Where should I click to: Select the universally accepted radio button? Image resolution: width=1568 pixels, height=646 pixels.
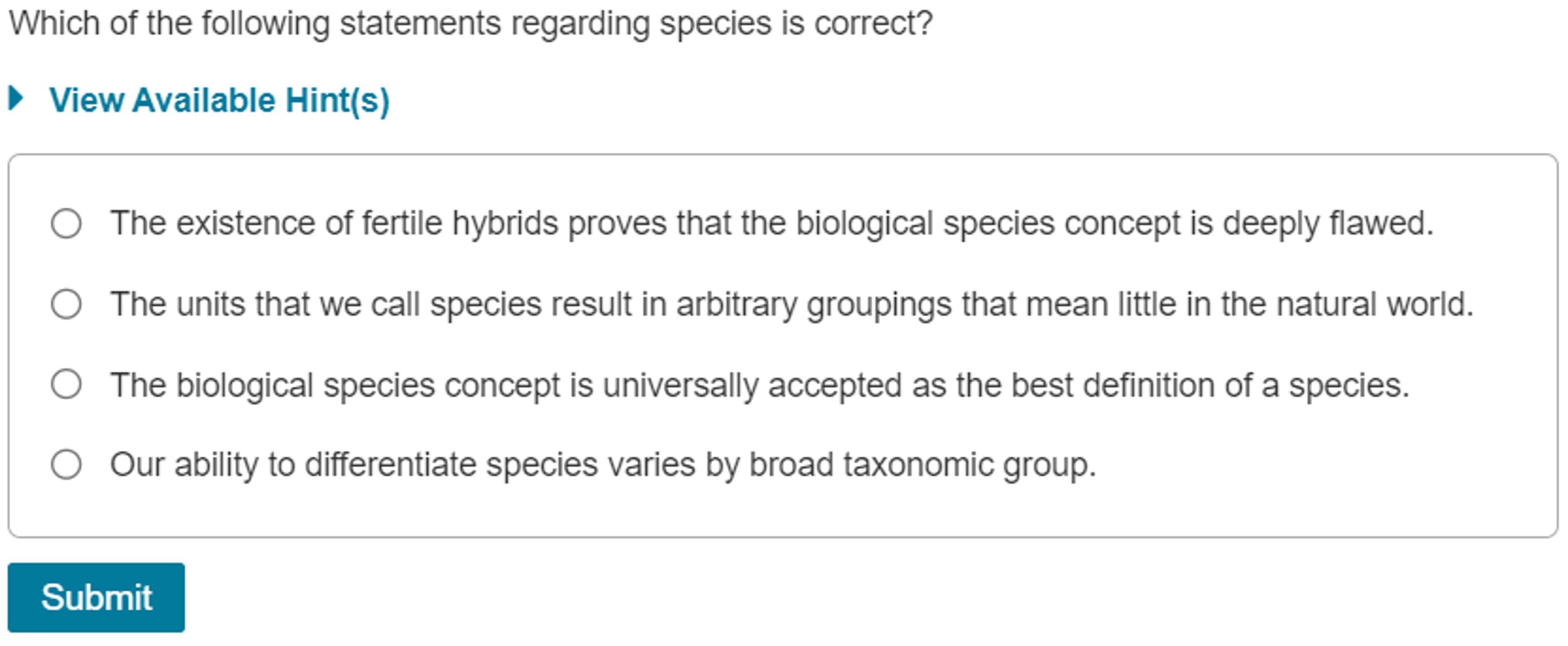(x=66, y=385)
